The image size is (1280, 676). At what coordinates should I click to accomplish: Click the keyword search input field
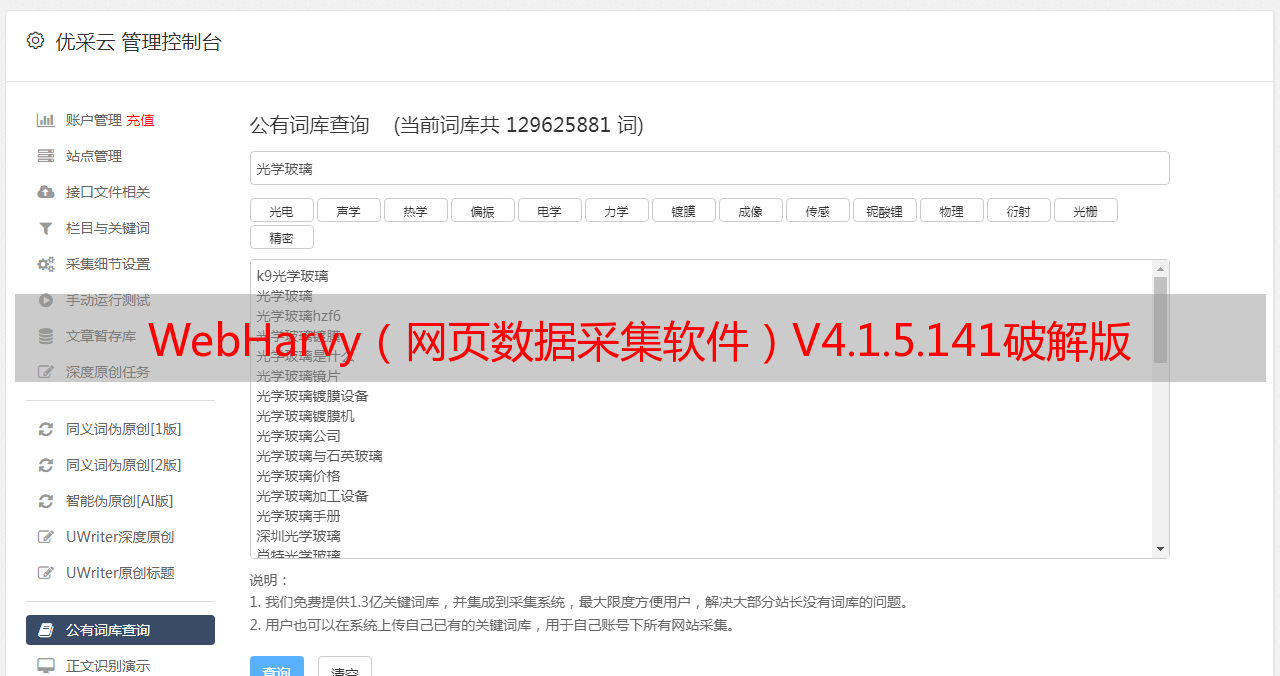pyautogui.click(x=709, y=168)
